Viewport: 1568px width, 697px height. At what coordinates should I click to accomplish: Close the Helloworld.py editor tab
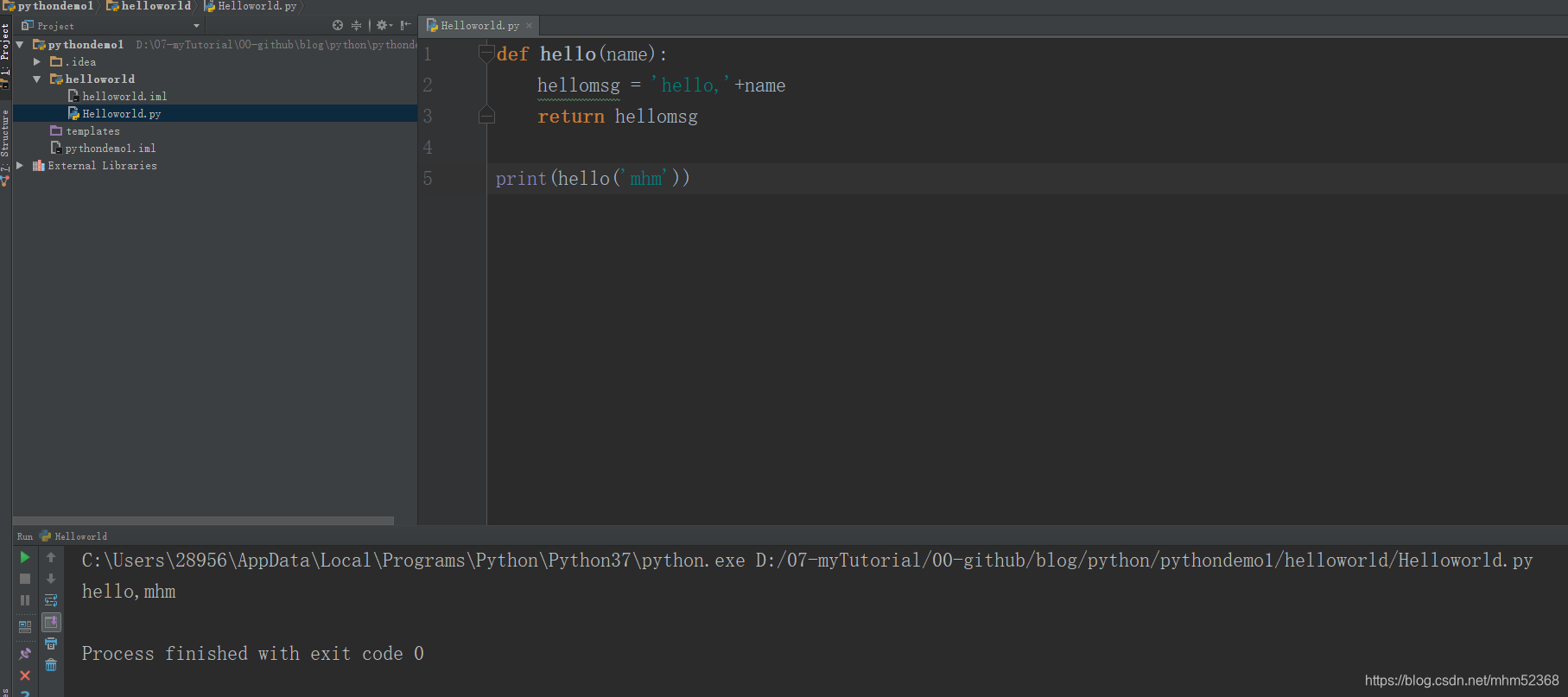click(x=530, y=26)
